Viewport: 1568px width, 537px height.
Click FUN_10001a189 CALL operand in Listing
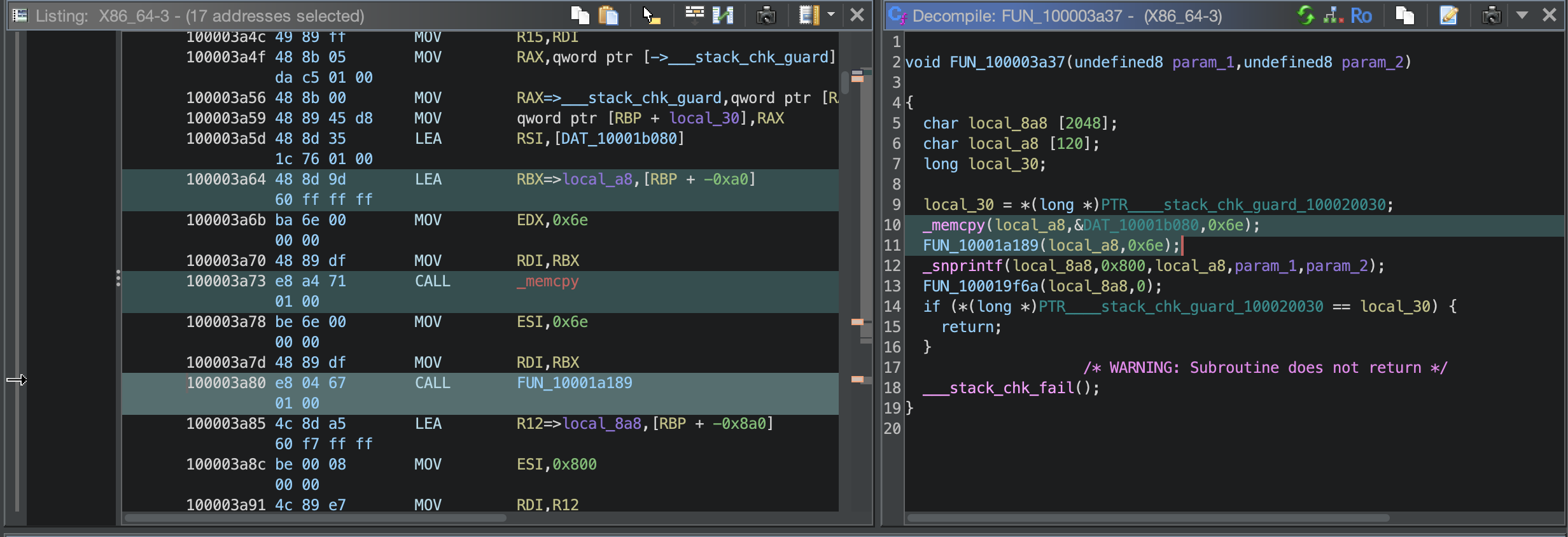click(575, 383)
